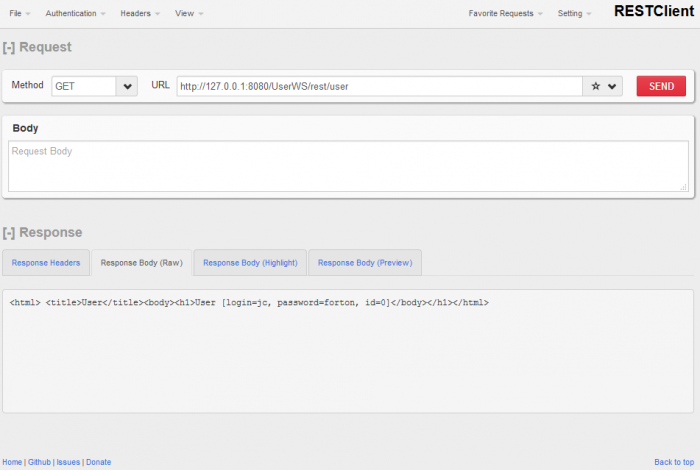
Task: Open the File menu
Action: (19, 14)
